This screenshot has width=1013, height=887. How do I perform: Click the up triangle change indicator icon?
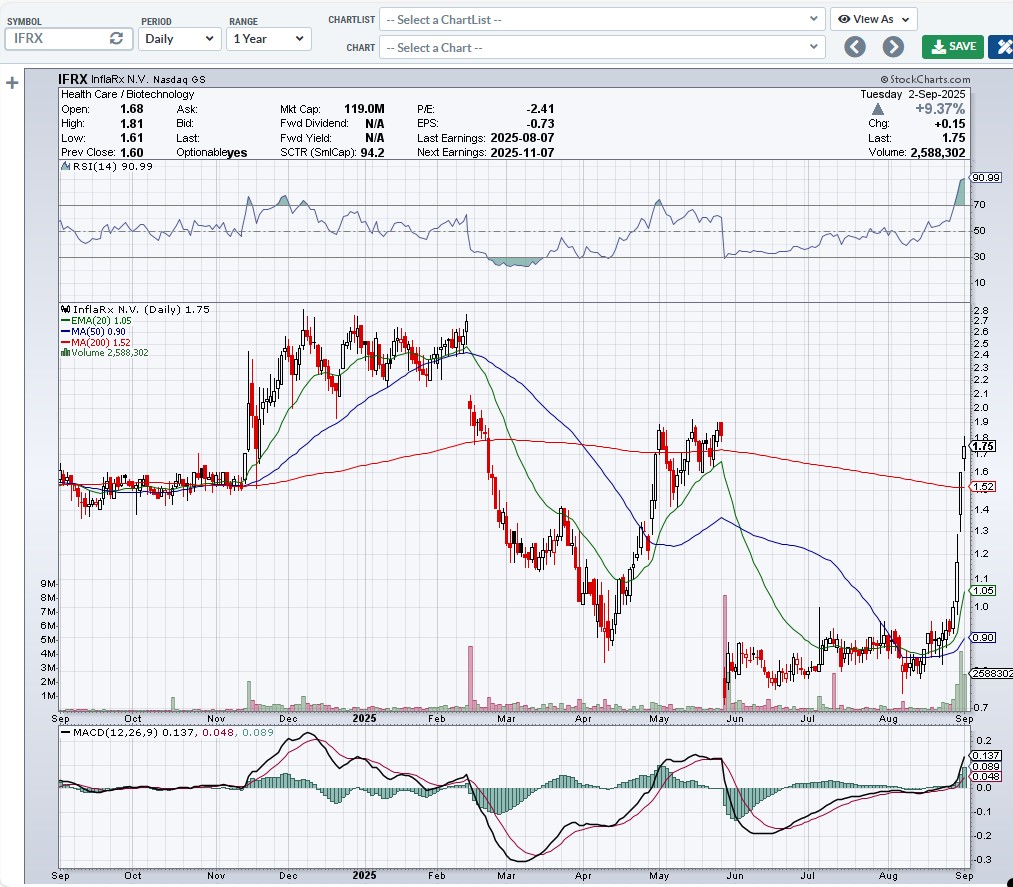(877, 109)
